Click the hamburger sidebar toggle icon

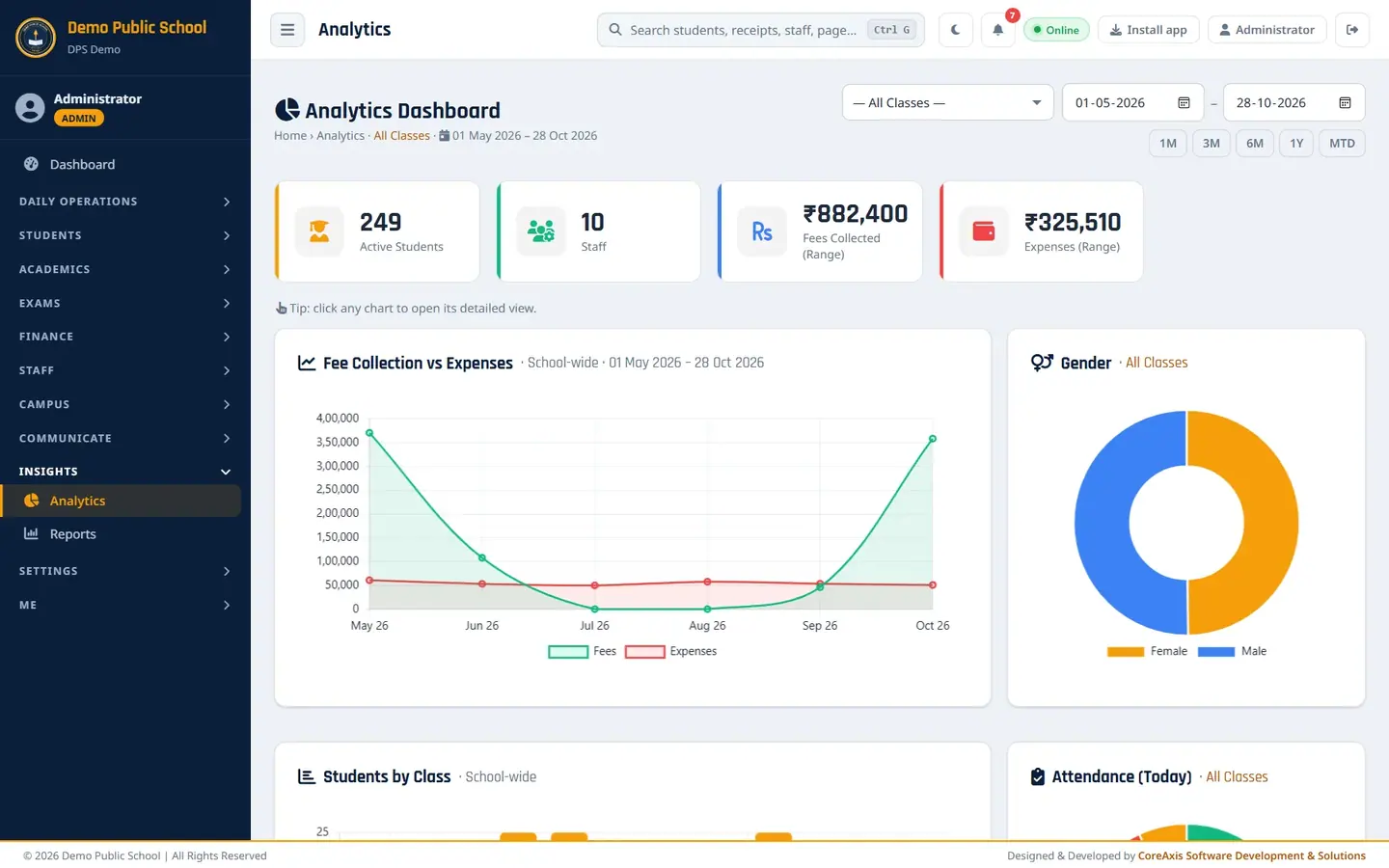[x=287, y=30]
